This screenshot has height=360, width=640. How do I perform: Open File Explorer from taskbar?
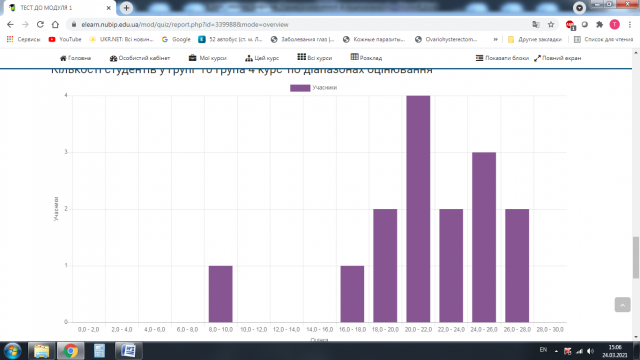point(41,351)
